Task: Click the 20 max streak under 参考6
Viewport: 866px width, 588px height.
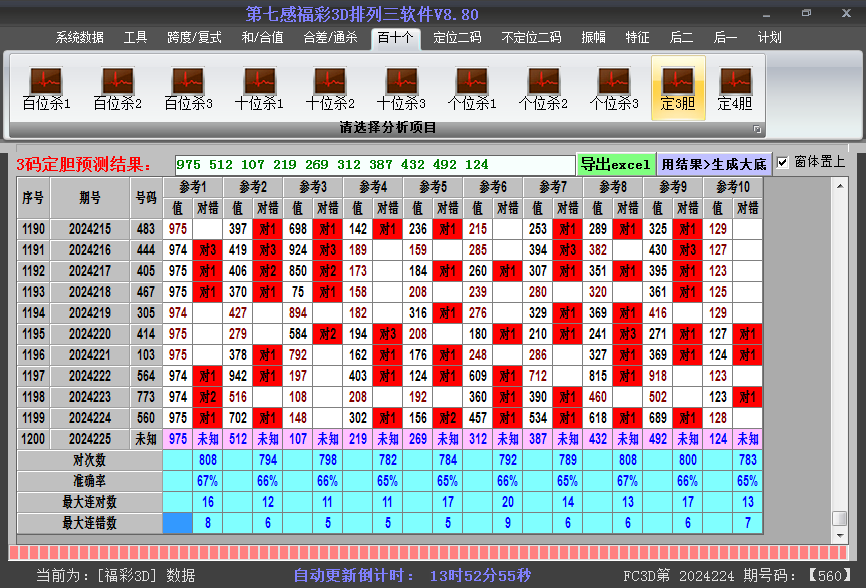Action: point(508,502)
